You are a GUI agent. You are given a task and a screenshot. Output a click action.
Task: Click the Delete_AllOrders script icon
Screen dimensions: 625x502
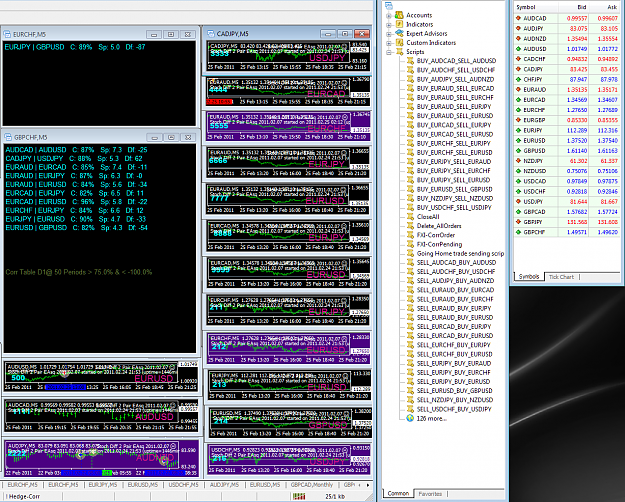tap(410, 226)
